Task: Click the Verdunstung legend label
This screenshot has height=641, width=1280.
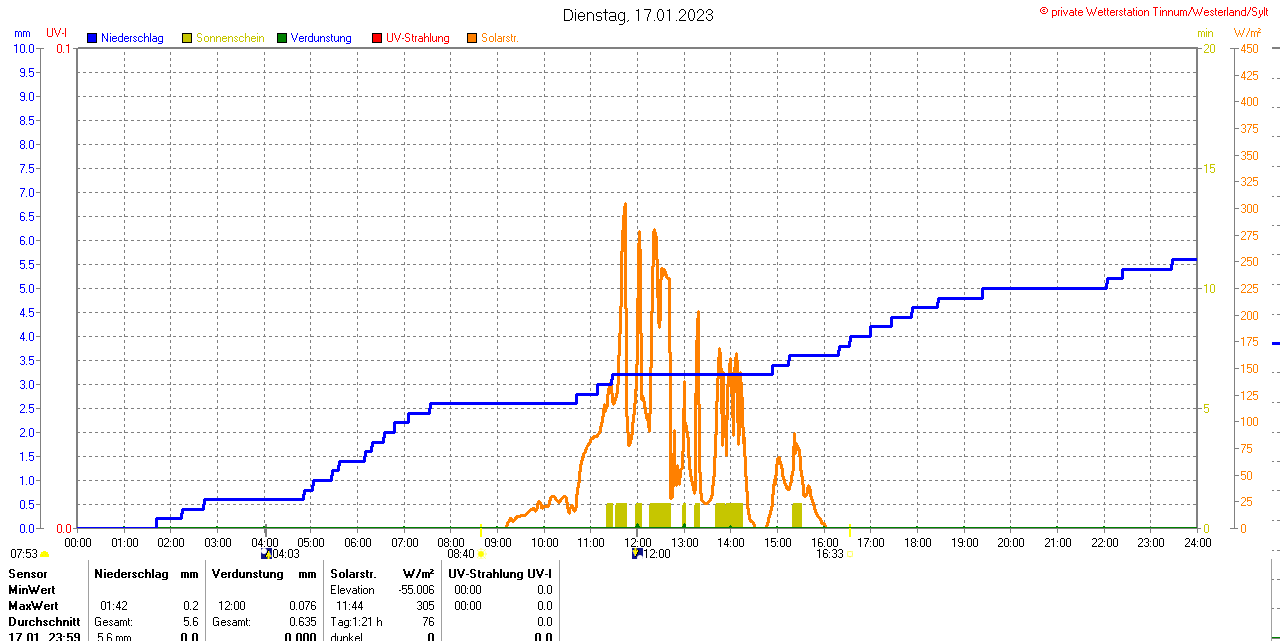Action: pyautogui.click(x=321, y=38)
